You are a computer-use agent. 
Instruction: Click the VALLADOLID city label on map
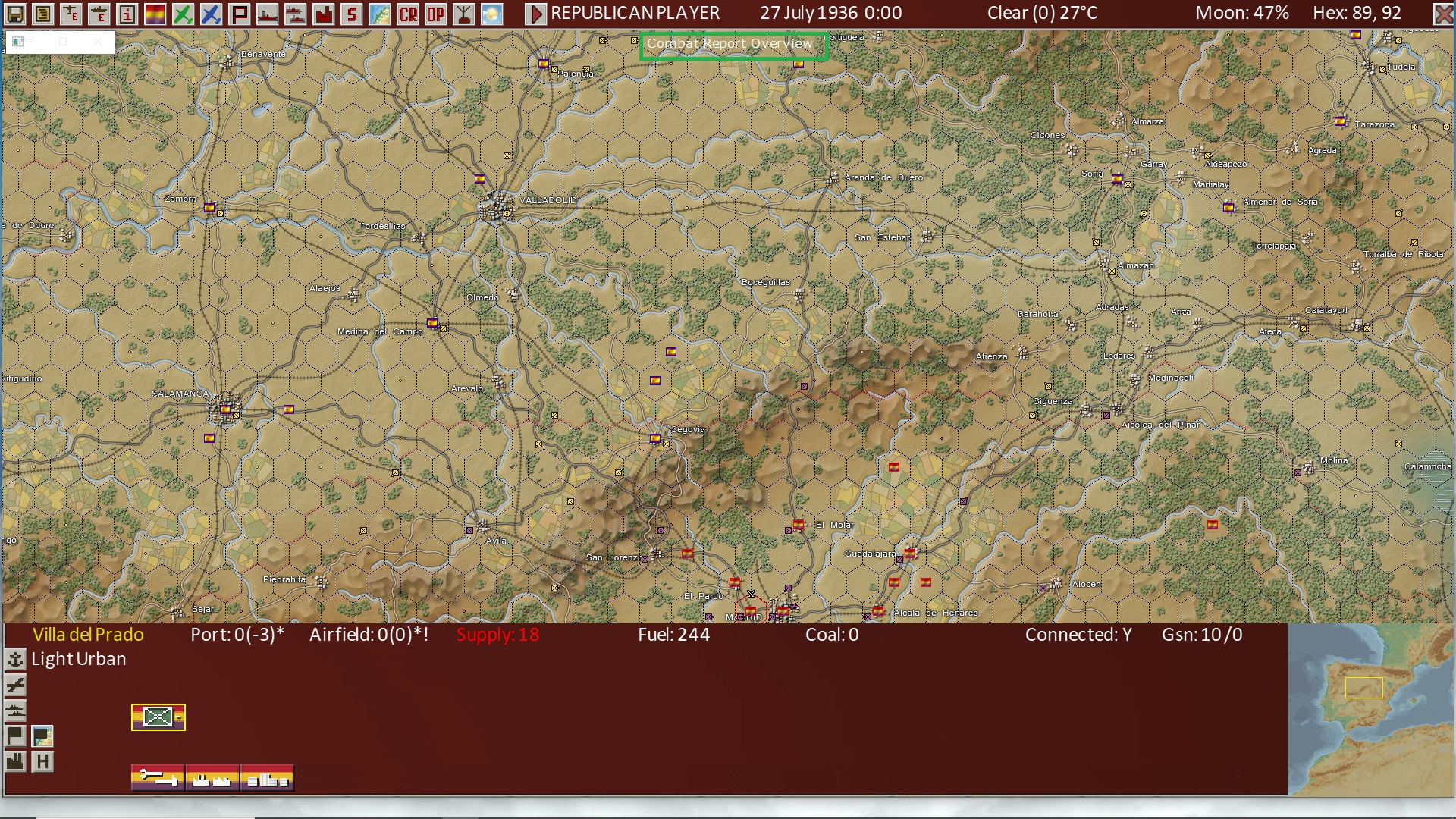pyautogui.click(x=548, y=200)
